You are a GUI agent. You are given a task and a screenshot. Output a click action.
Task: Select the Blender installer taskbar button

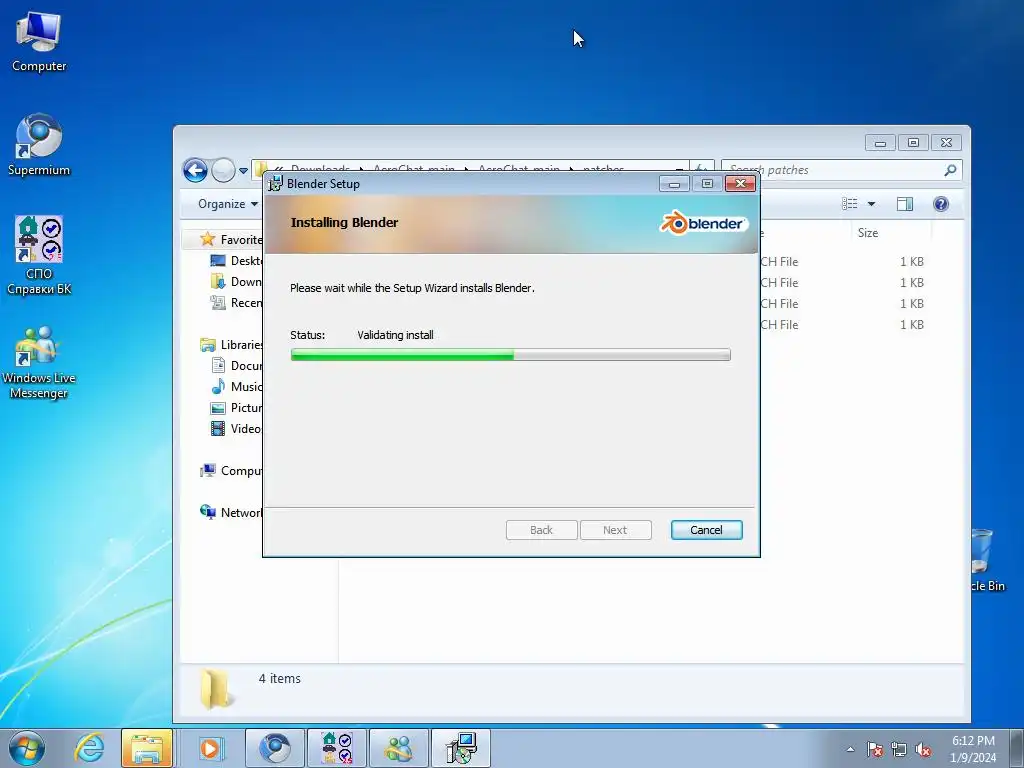[x=461, y=748]
